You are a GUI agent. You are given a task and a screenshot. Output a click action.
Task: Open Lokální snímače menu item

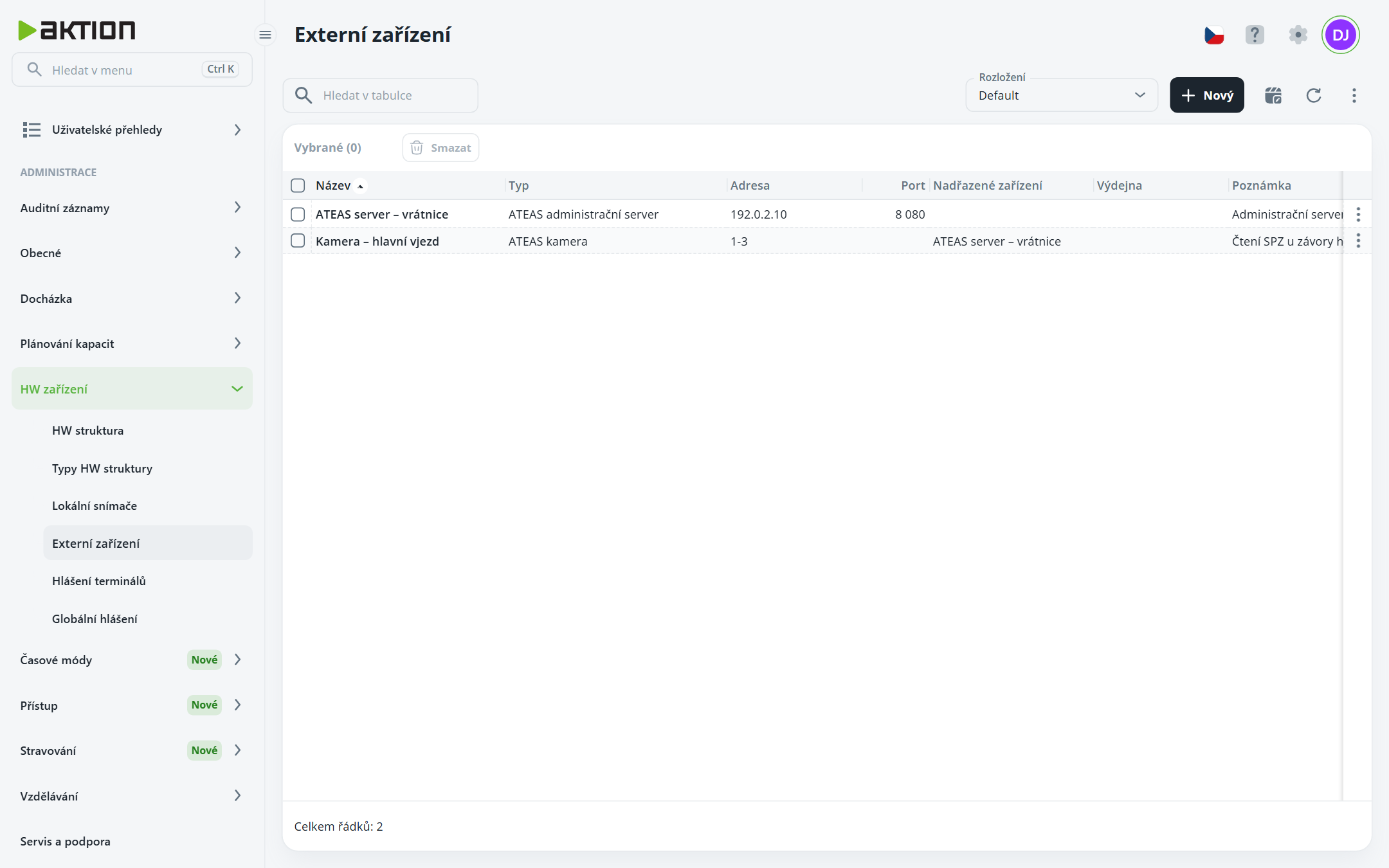(x=148, y=505)
